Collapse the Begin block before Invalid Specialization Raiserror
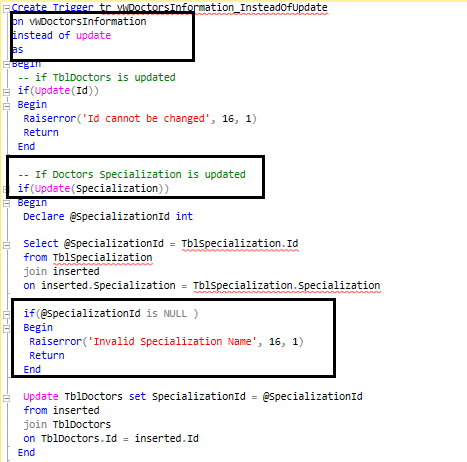This screenshot has width=467, height=462. tap(6, 329)
